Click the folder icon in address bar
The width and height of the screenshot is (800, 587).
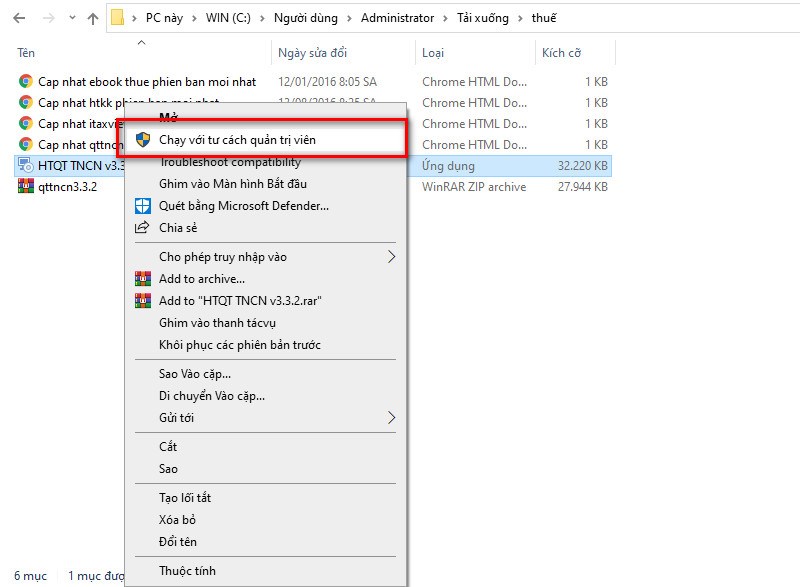(x=117, y=18)
